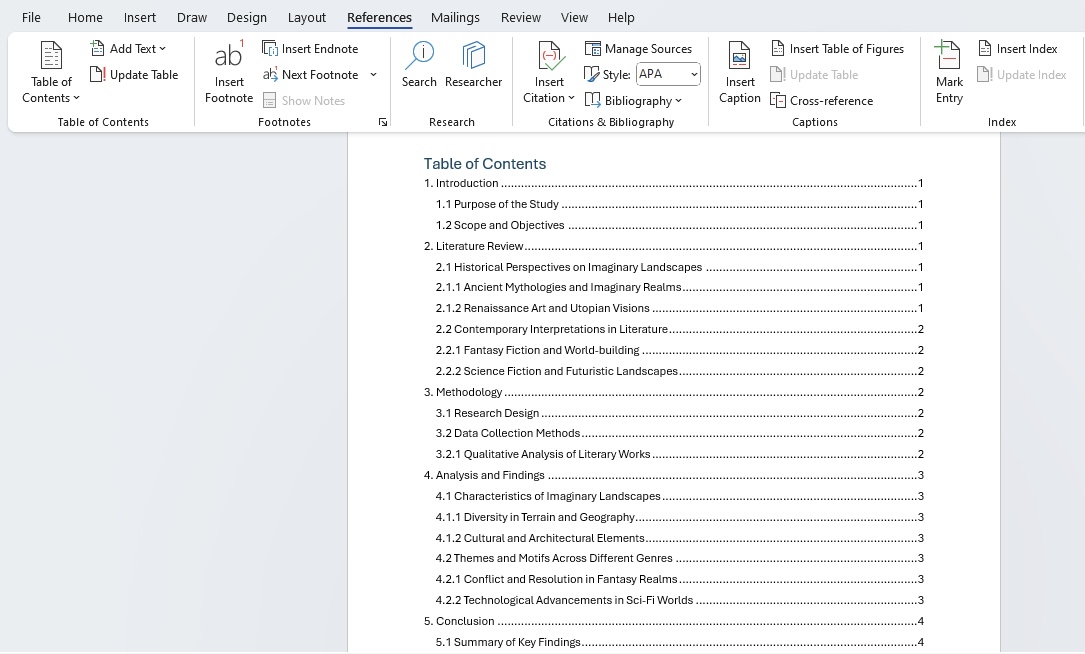
Task: Switch to the Mailings tab
Action: pyautogui.click(x=455, y=17)
